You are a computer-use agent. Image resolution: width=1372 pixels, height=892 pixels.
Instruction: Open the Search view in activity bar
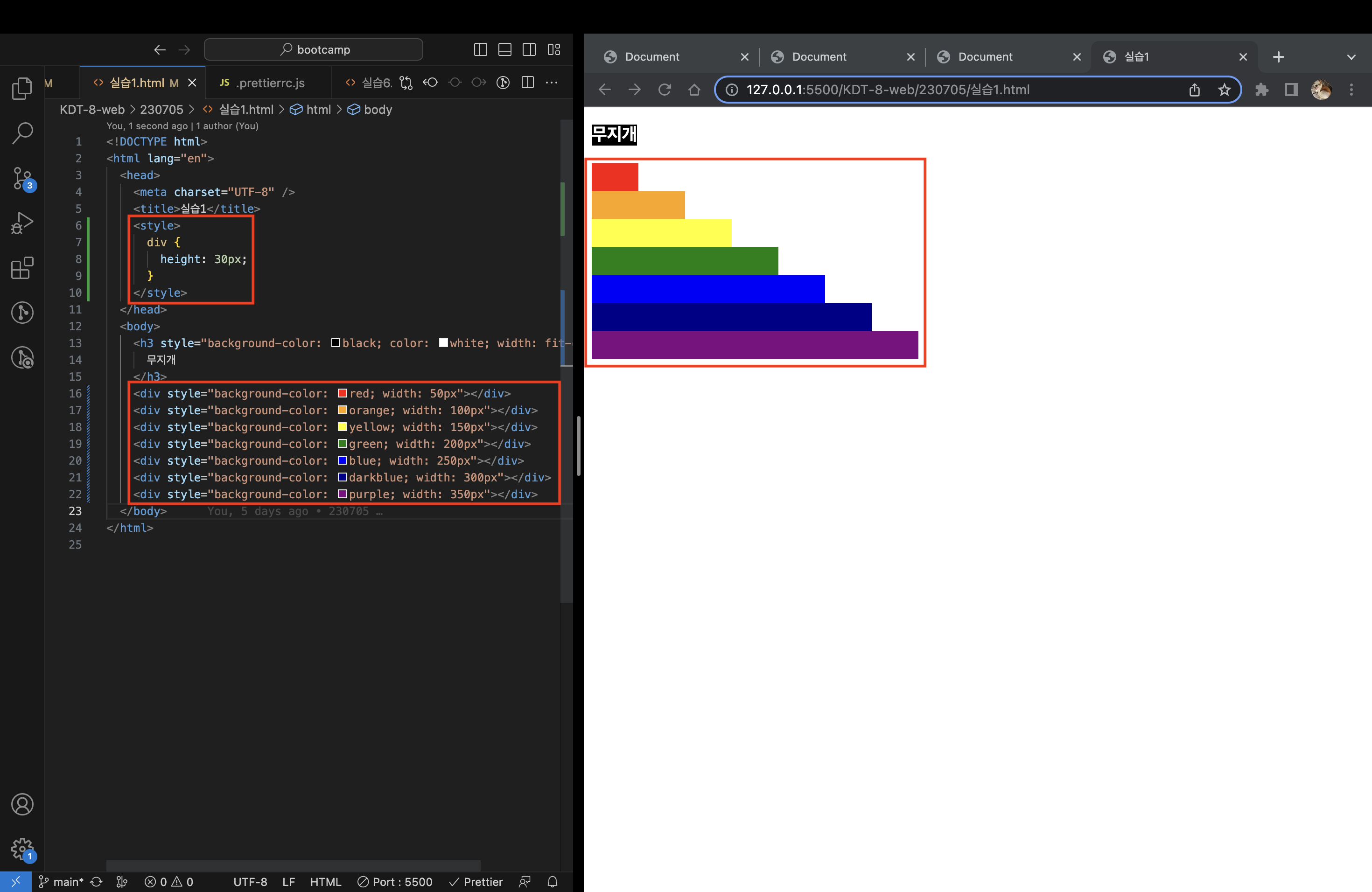point(22,133)
